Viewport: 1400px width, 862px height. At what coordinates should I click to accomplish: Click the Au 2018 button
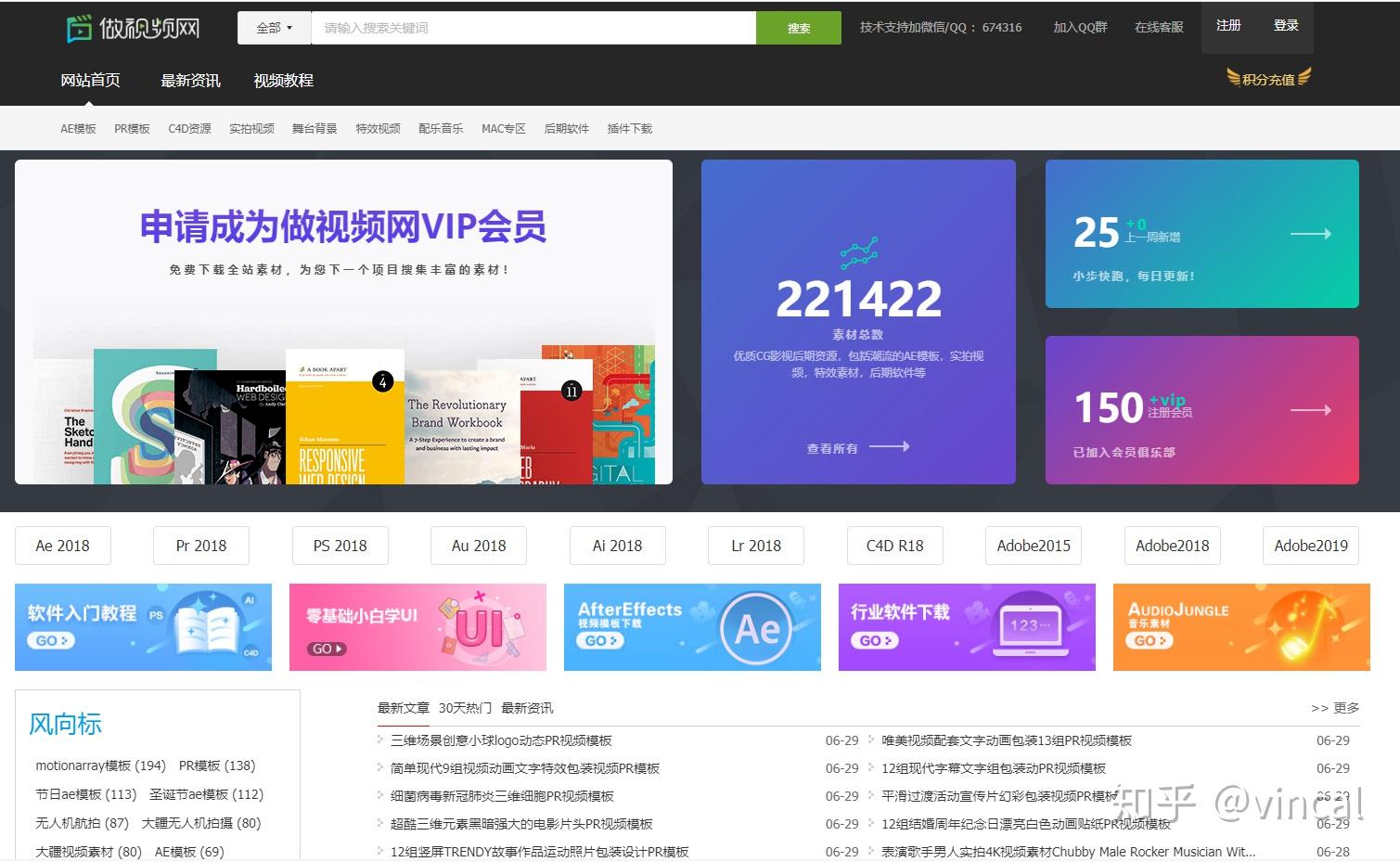[x=479, y=546]
